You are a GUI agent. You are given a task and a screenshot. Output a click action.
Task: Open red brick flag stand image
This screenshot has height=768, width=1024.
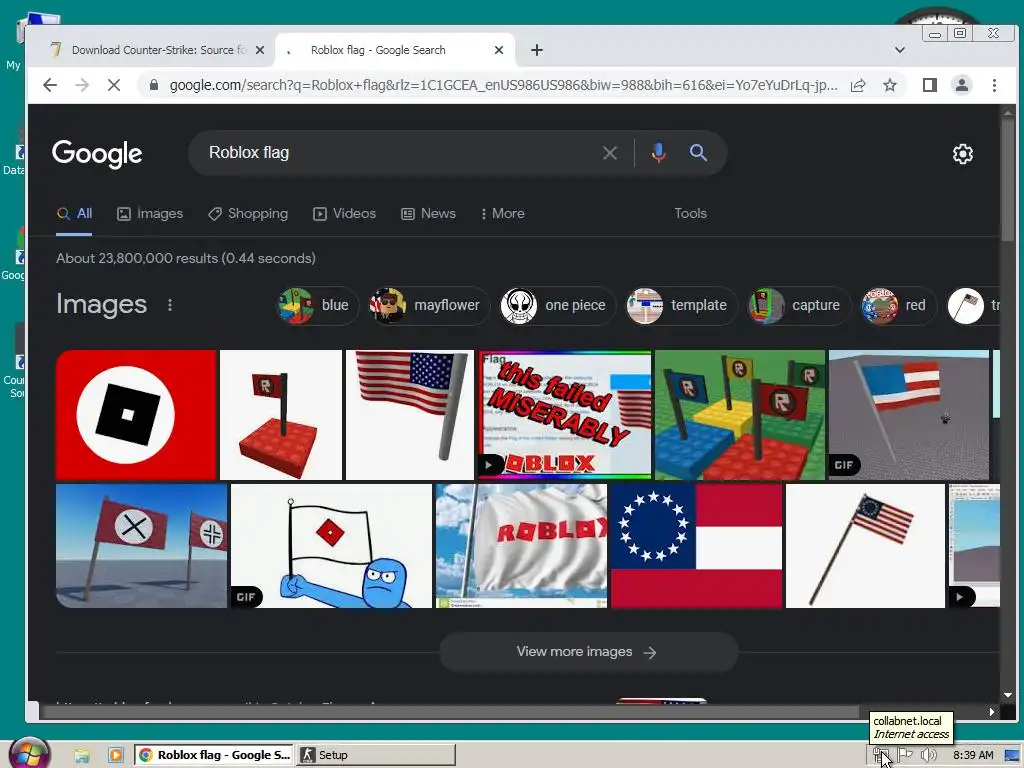pos(281,415)
